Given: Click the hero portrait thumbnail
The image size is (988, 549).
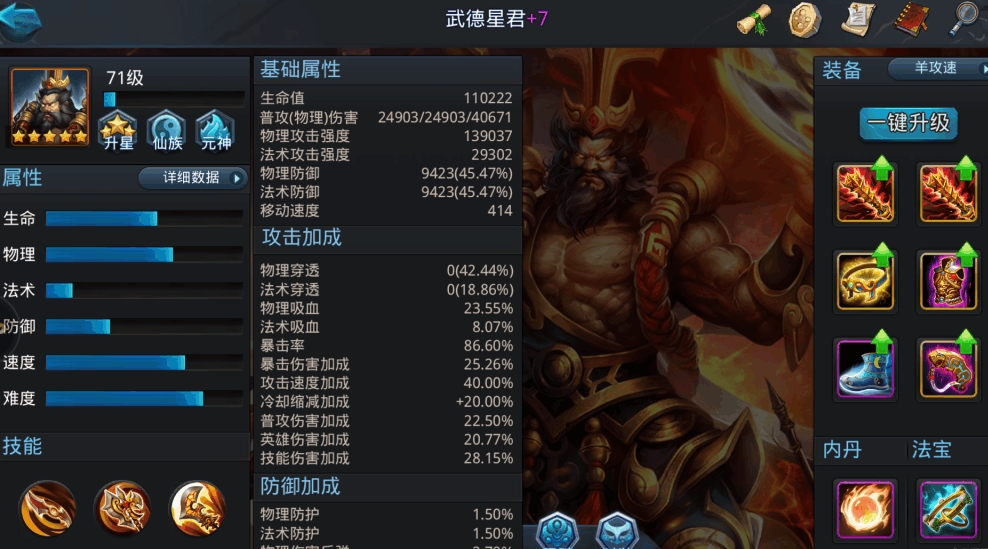Looking at the screenshot, I should 50,107.
